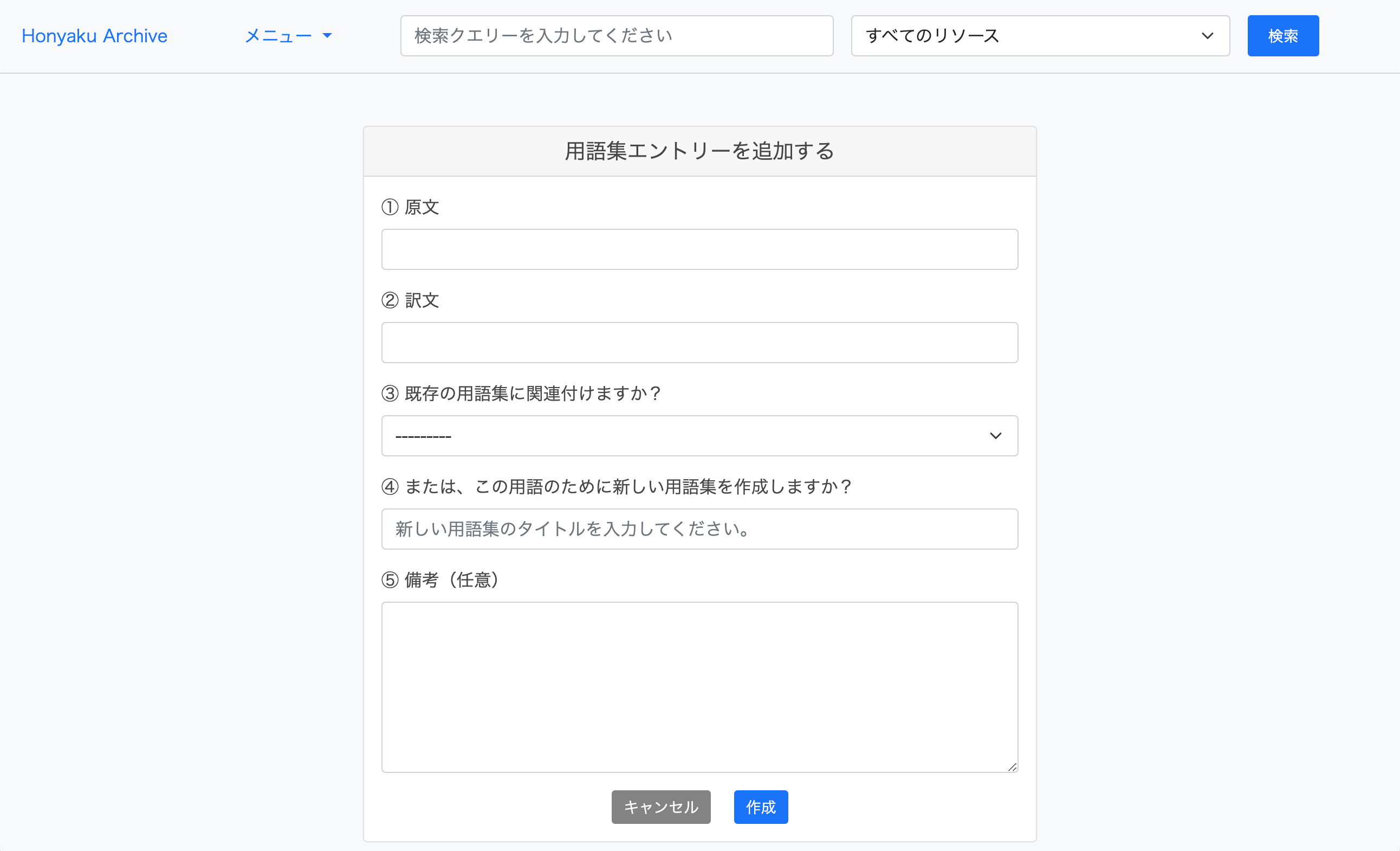This screenshot has width=1400, height=851.
Task: Click the chevron of the resource selector
Action: [x=1207, y=36]
